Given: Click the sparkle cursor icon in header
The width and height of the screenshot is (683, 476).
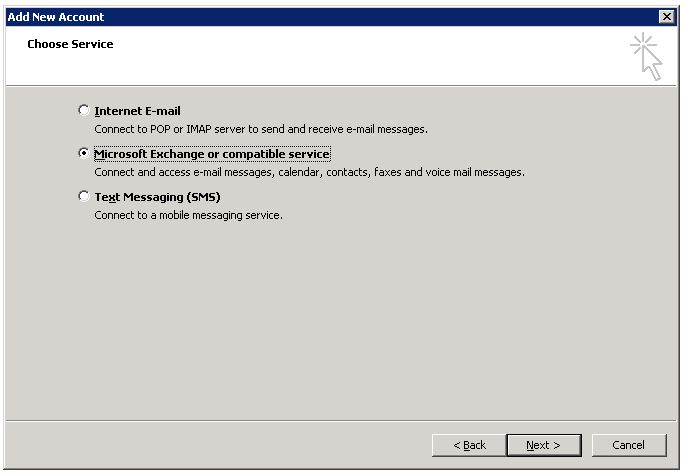Looking at the screenshot, I should point(646,55).
